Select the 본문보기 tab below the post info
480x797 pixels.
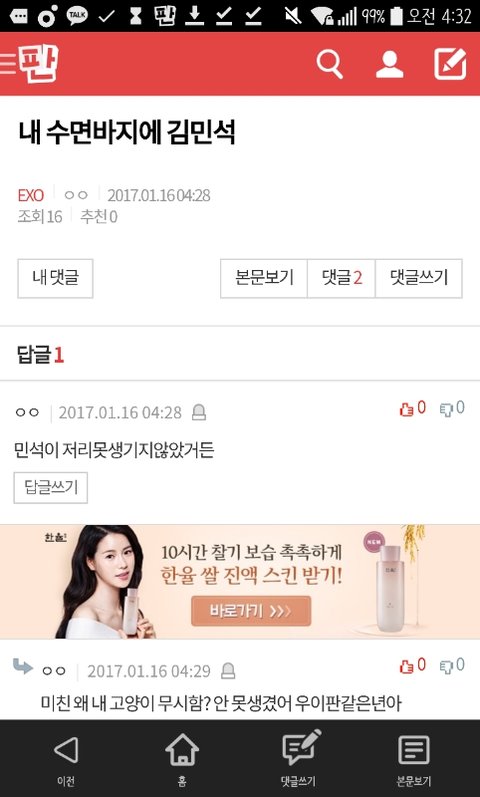(264, 278)
